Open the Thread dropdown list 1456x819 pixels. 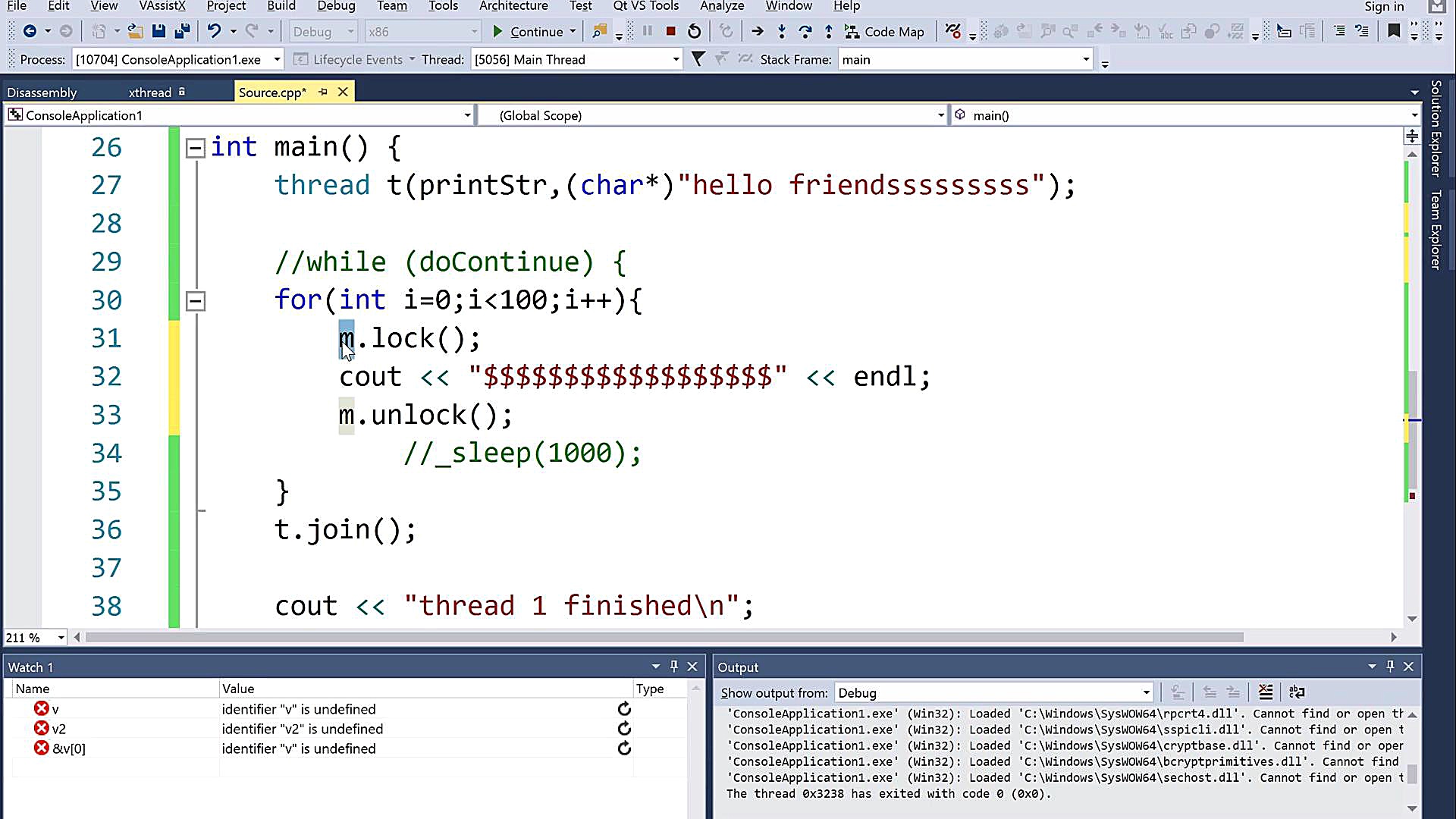coord(676,59)
